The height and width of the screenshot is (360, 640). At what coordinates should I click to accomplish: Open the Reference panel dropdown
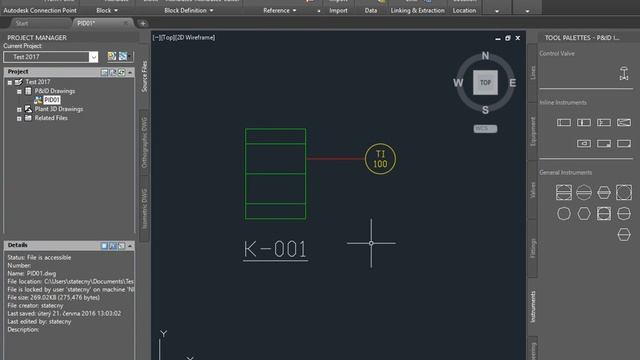point(280,10)
